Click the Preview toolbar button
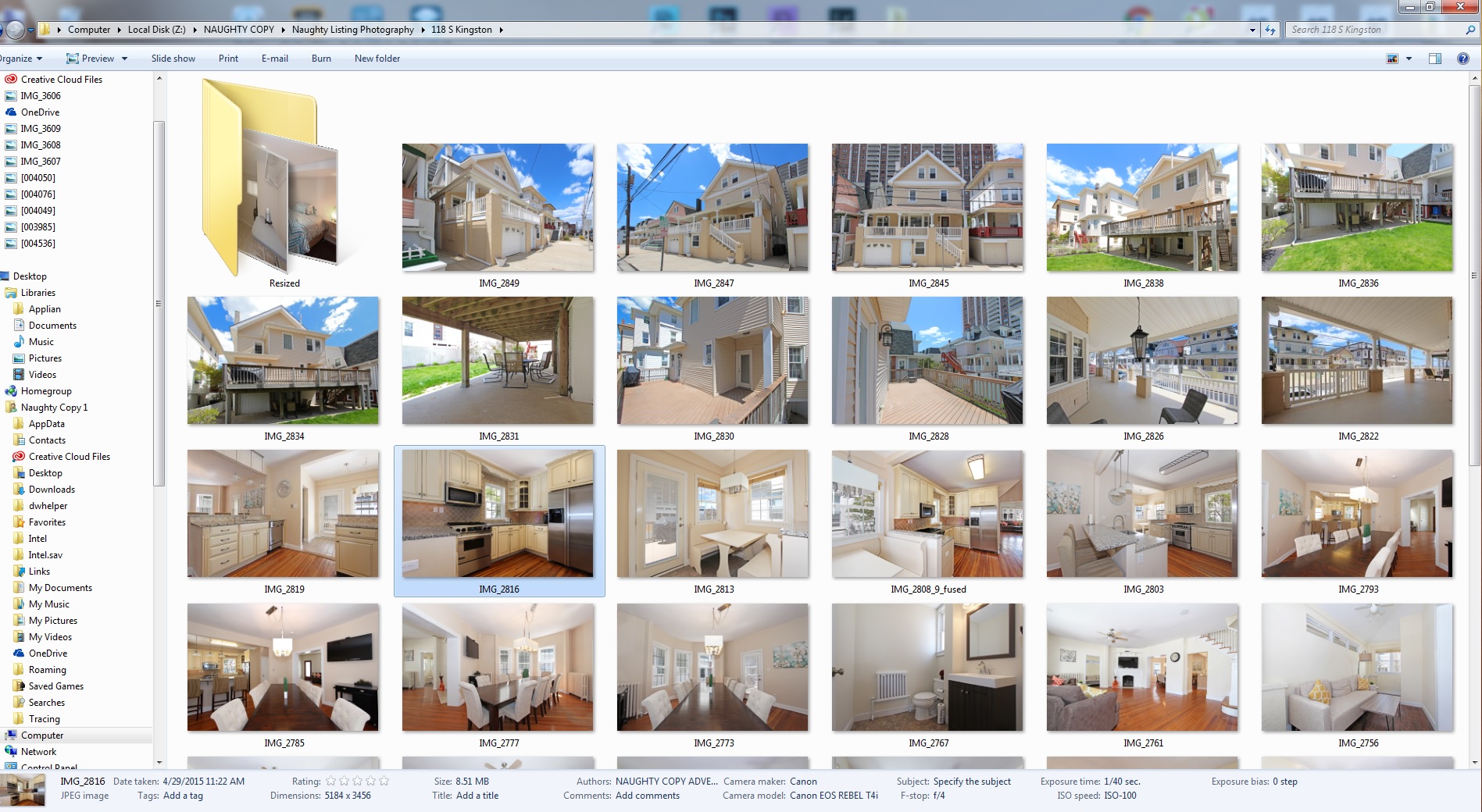The image size is (1482, 812). (x=91, y=59)
